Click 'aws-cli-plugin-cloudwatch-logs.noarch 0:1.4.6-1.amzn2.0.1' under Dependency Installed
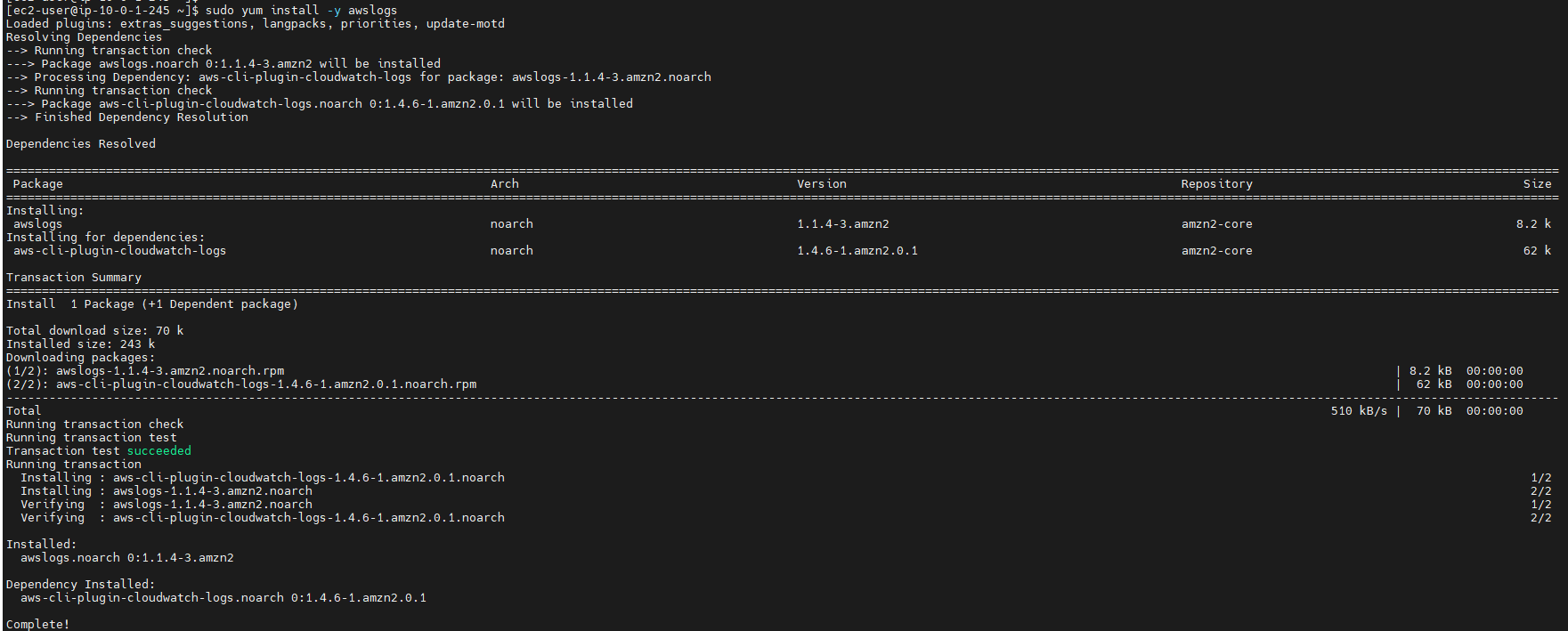The width and height of the screenshot is (1568, 631). point(223,598)
